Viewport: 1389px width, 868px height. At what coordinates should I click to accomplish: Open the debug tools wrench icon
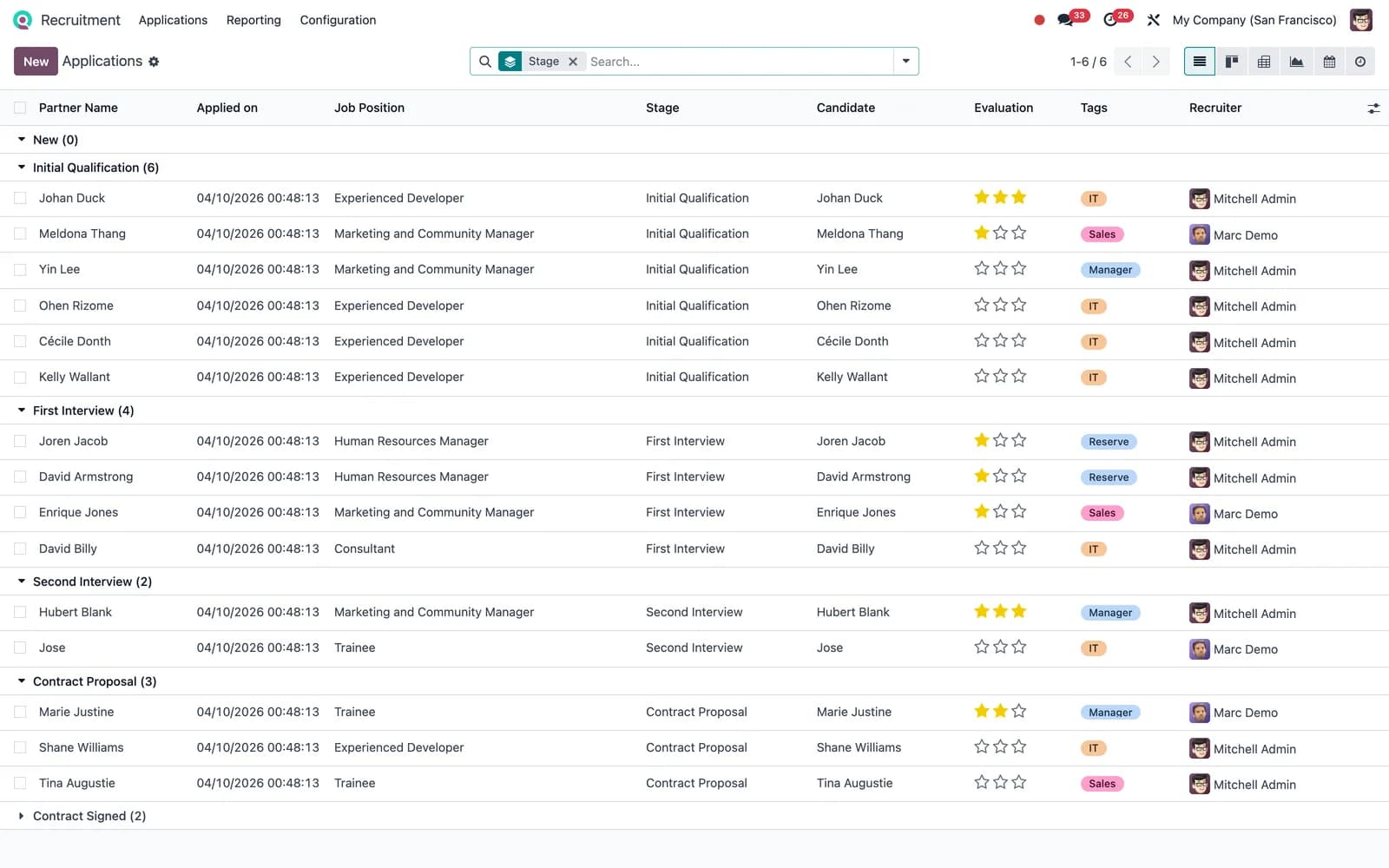[1153, 20]
